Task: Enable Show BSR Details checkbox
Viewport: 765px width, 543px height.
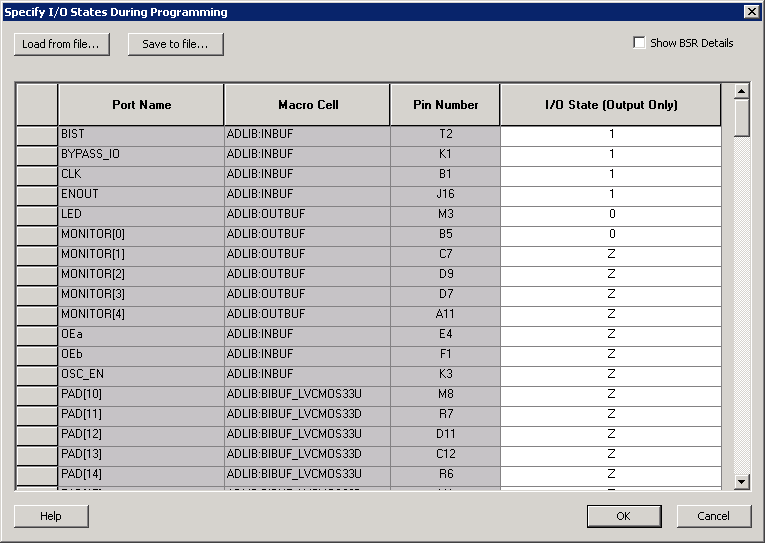Action: coord(640,43)
